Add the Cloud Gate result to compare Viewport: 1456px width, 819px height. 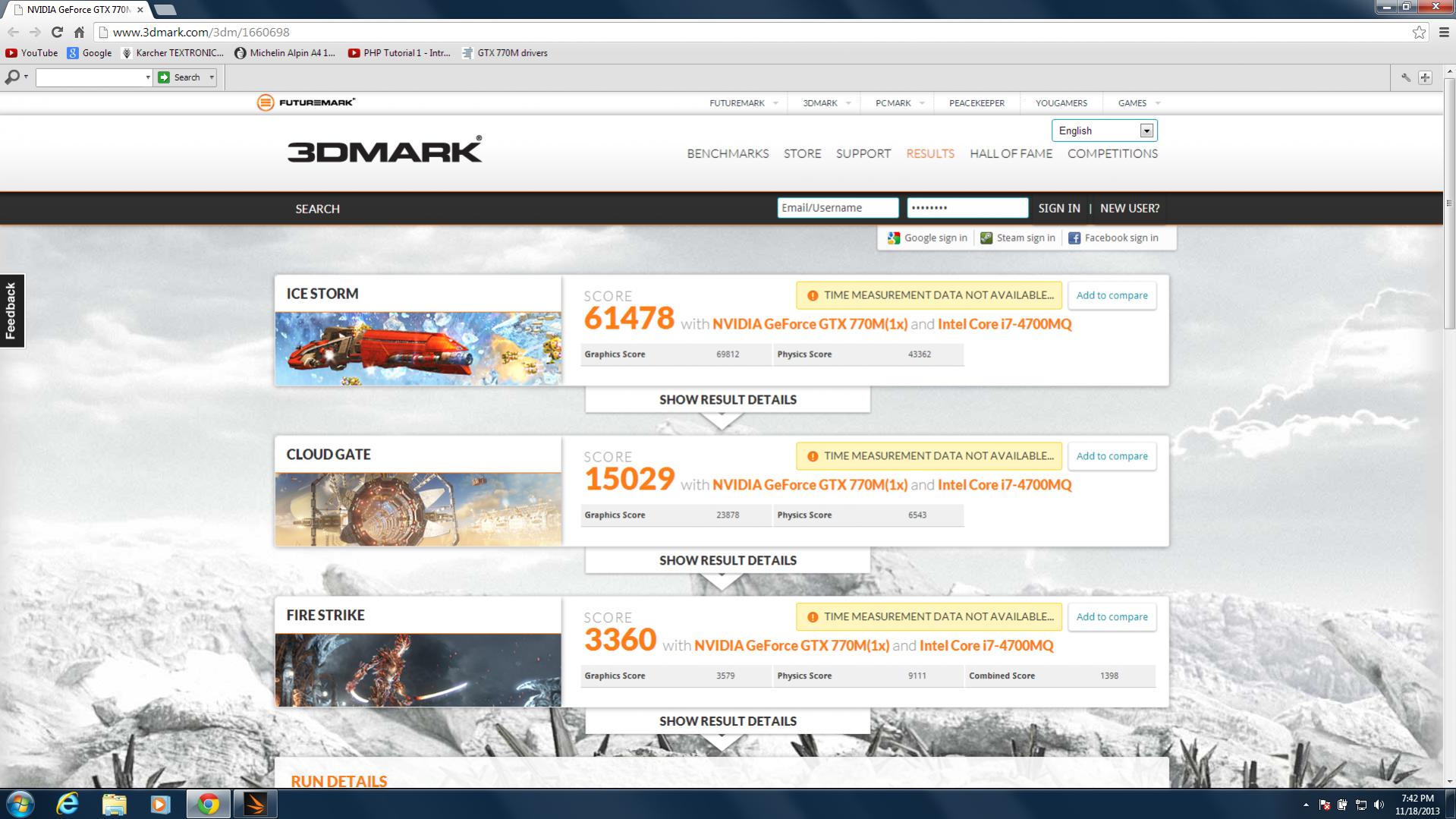click(1112, 456)
